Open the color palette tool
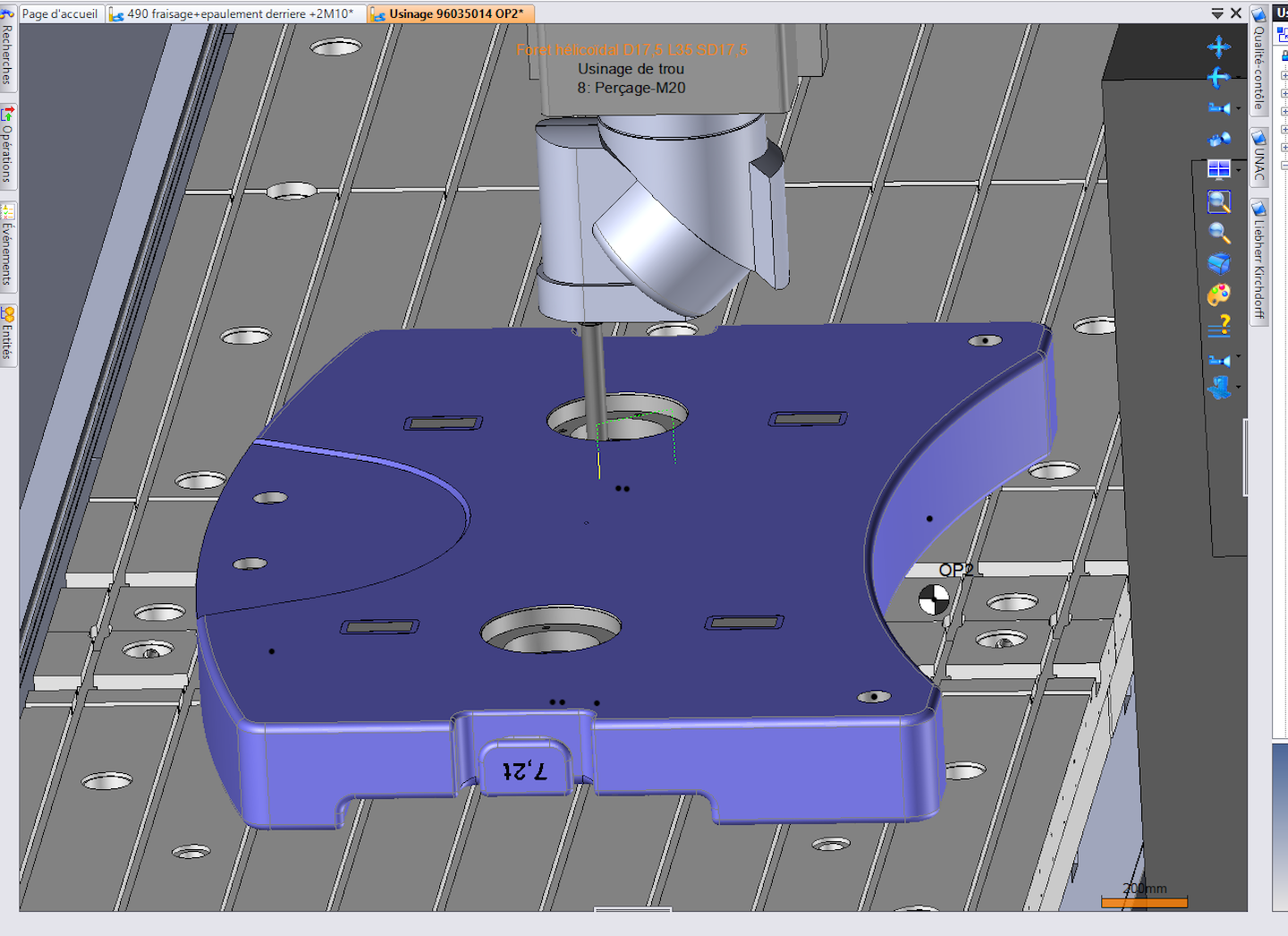1288x936 pixels. point(1219,294)
